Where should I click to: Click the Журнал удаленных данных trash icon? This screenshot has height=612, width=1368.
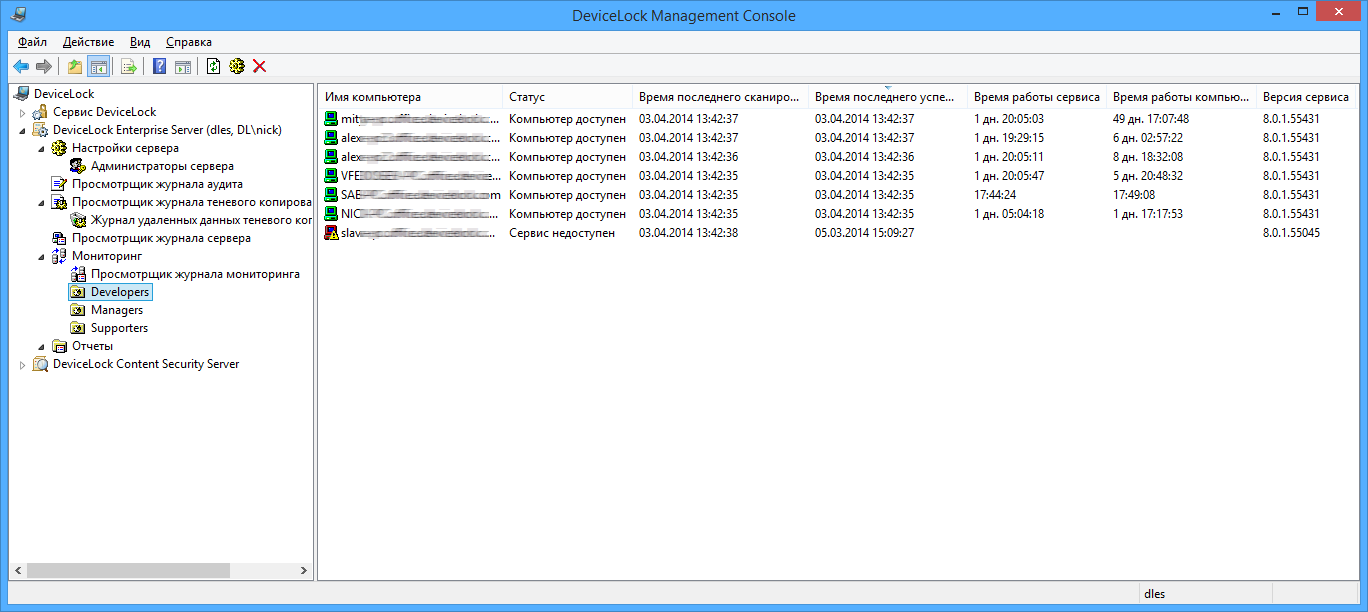78,220
